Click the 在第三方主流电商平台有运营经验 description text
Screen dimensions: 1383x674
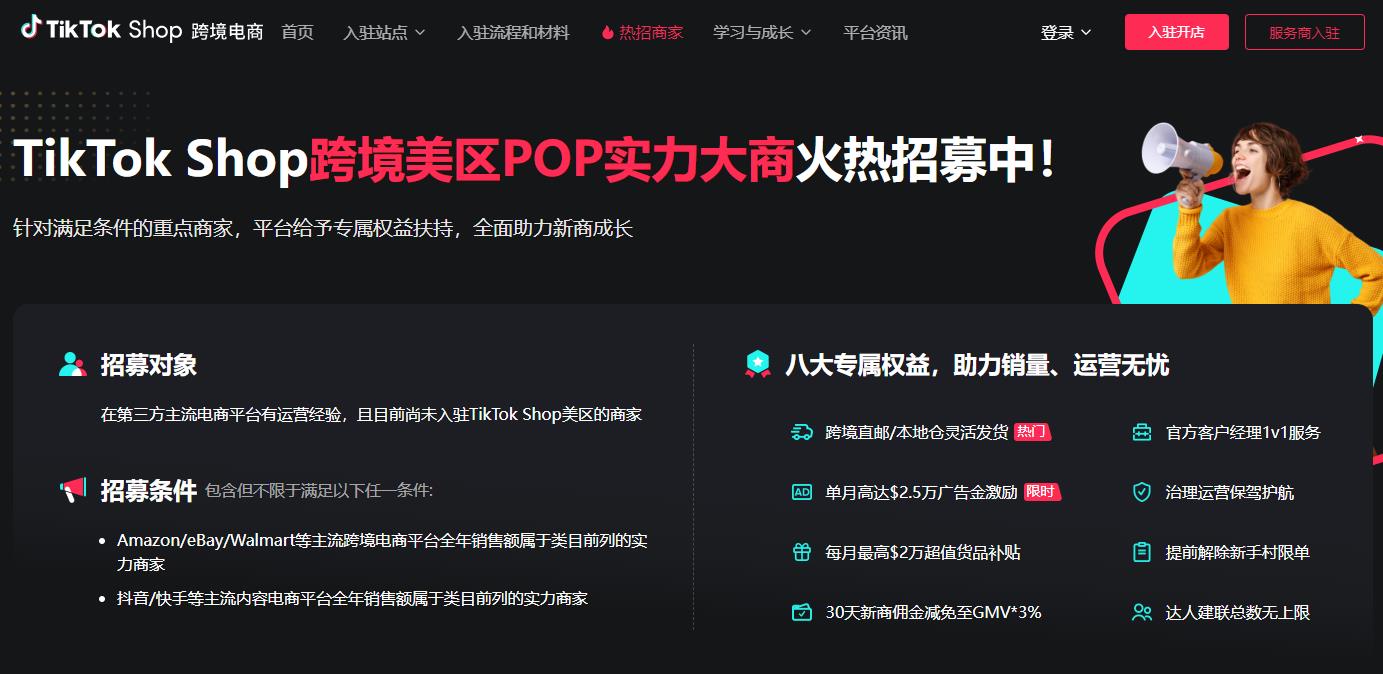[371, 414]
